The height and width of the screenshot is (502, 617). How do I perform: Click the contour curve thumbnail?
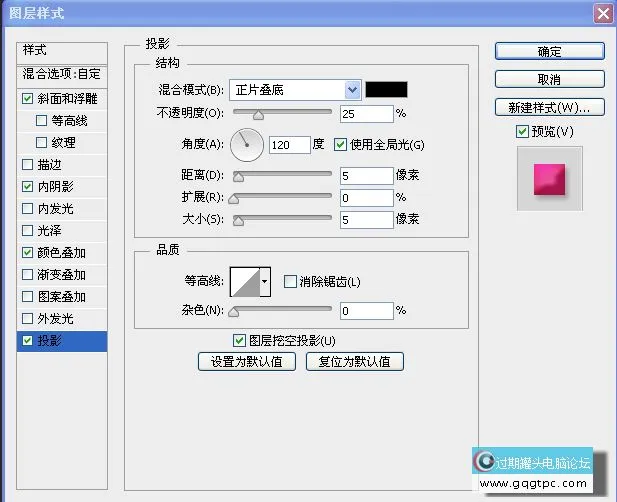tap(245, 282)
